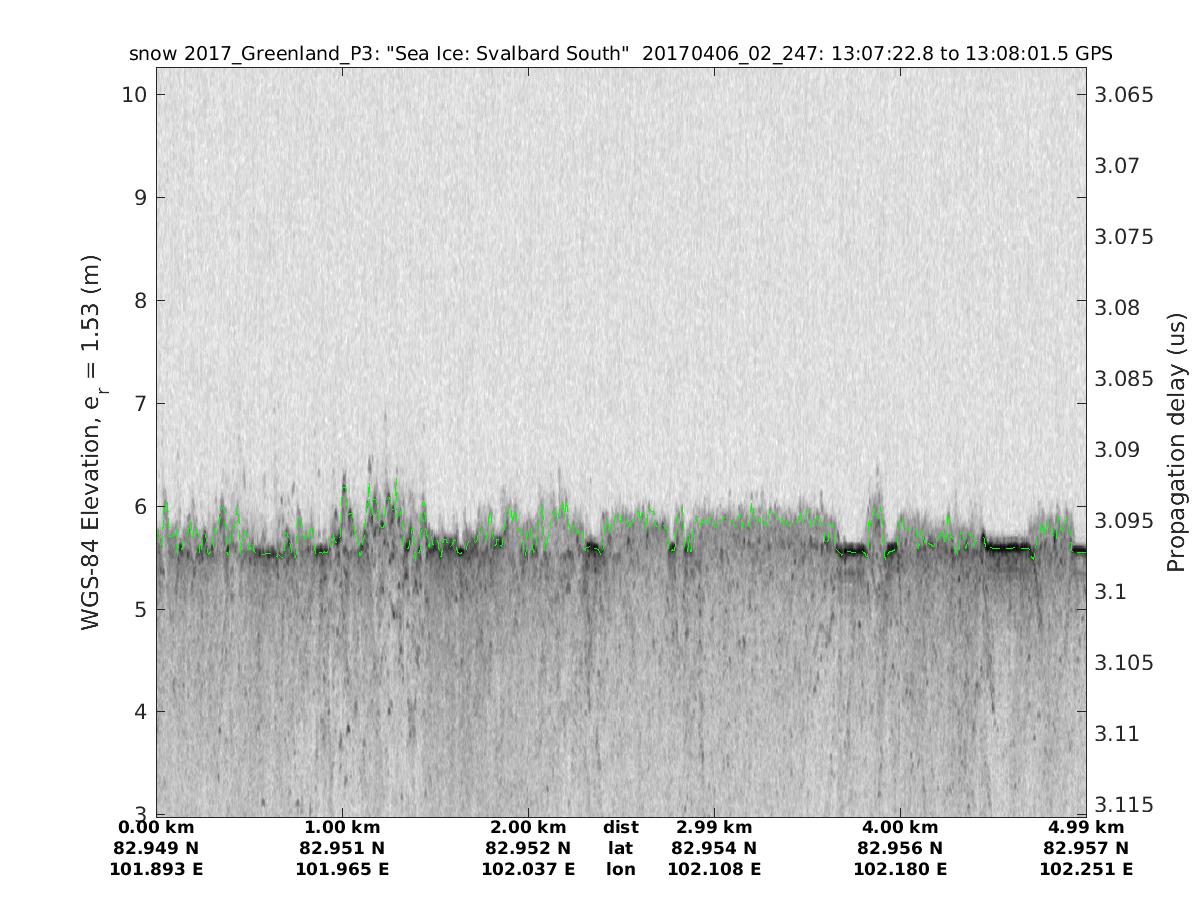Click the 4 elevation tick label
The height and width of the screenshot is (900, 1200).
coord(141,712)
